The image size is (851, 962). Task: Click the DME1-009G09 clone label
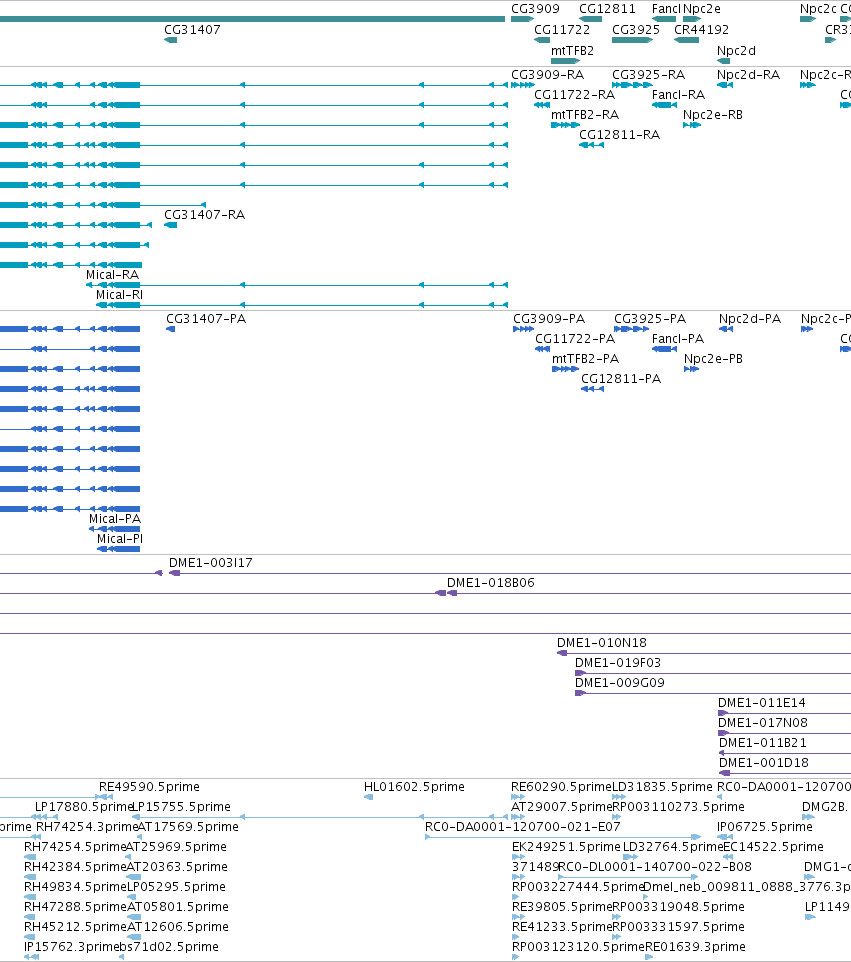coord(620,683)
